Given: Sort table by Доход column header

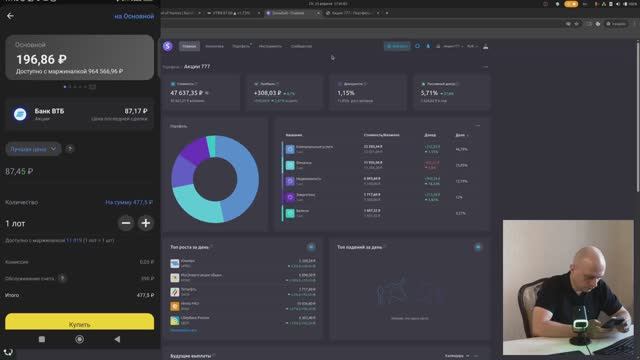Looking at the screenshot, I should click(430, 135).
